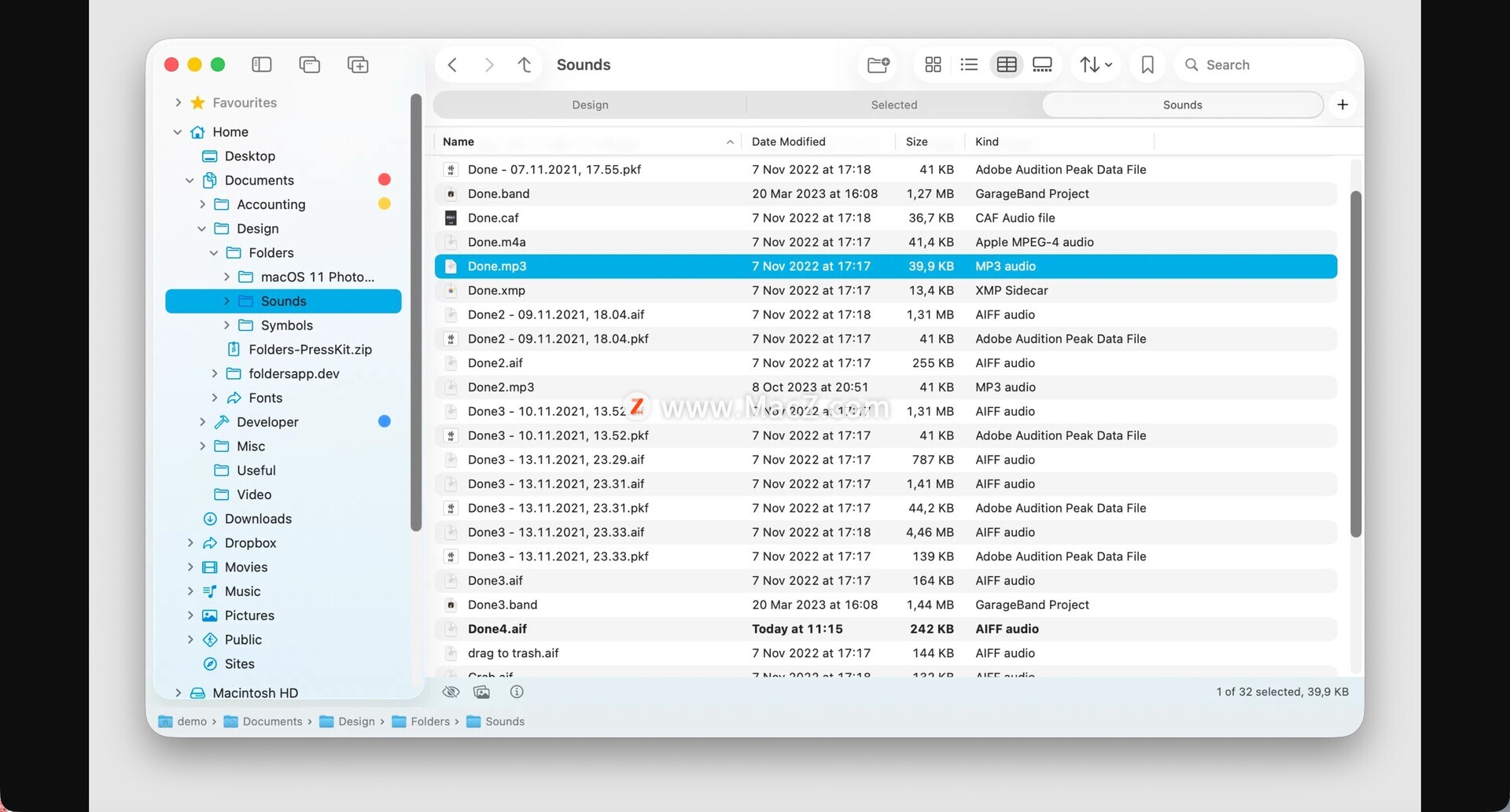Go to enclosing folder arrow
1510x812 pixels.
[x=525, y=64]
